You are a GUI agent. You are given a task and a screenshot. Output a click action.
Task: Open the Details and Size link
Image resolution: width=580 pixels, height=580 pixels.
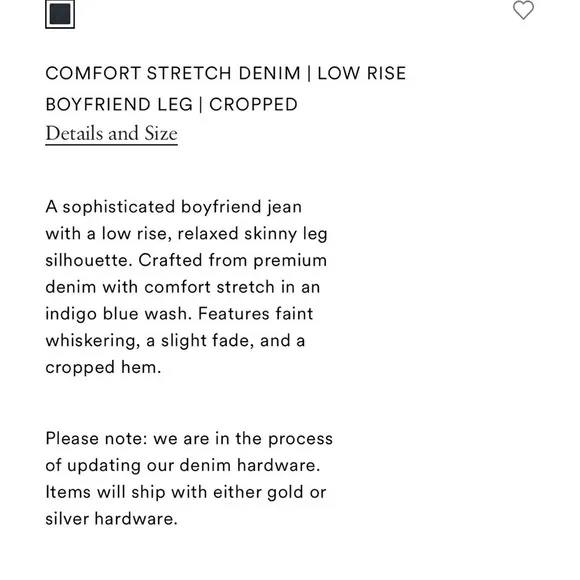[x=111, y=134]
